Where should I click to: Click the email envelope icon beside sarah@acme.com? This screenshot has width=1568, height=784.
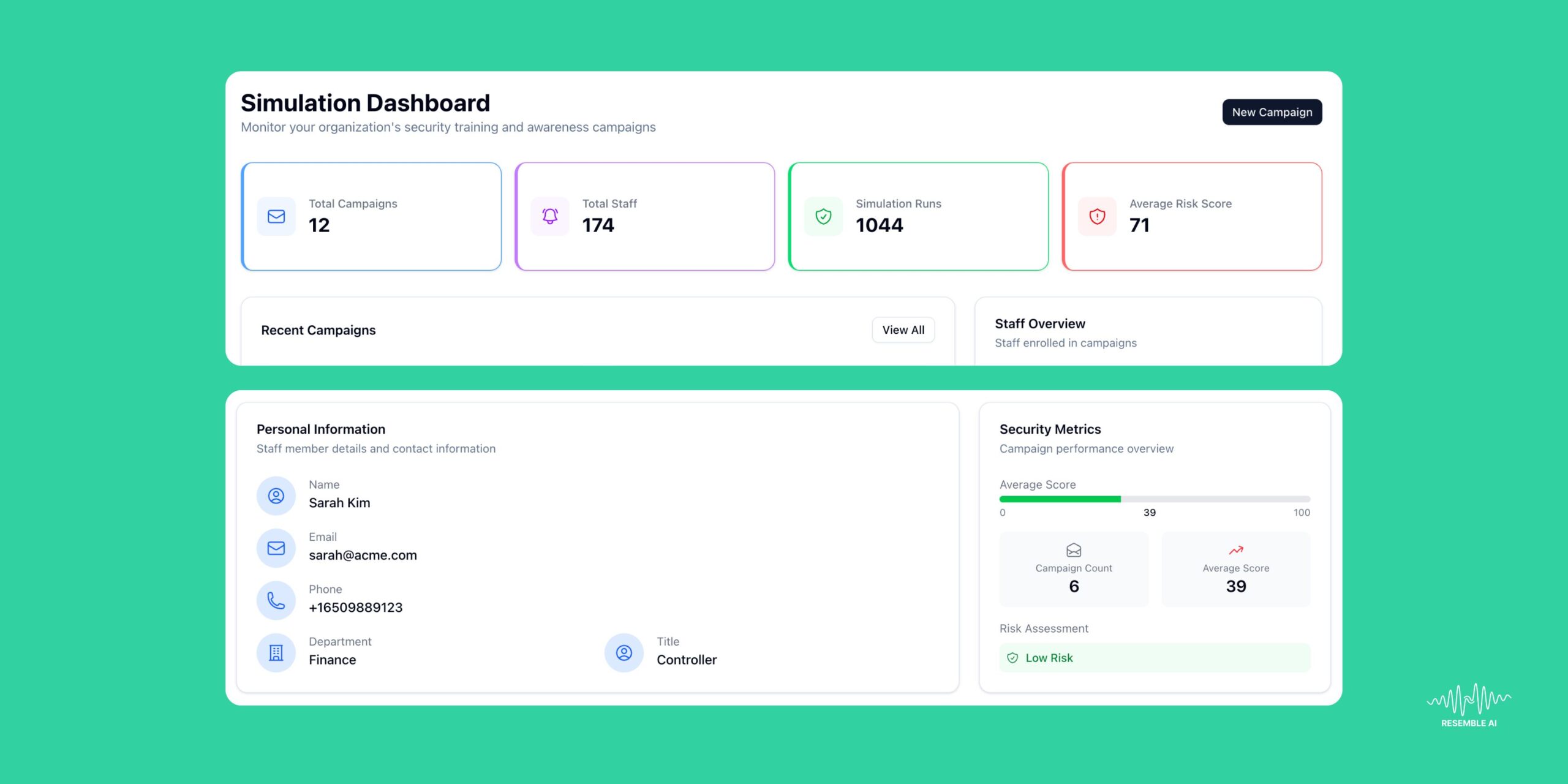[276, 548]
